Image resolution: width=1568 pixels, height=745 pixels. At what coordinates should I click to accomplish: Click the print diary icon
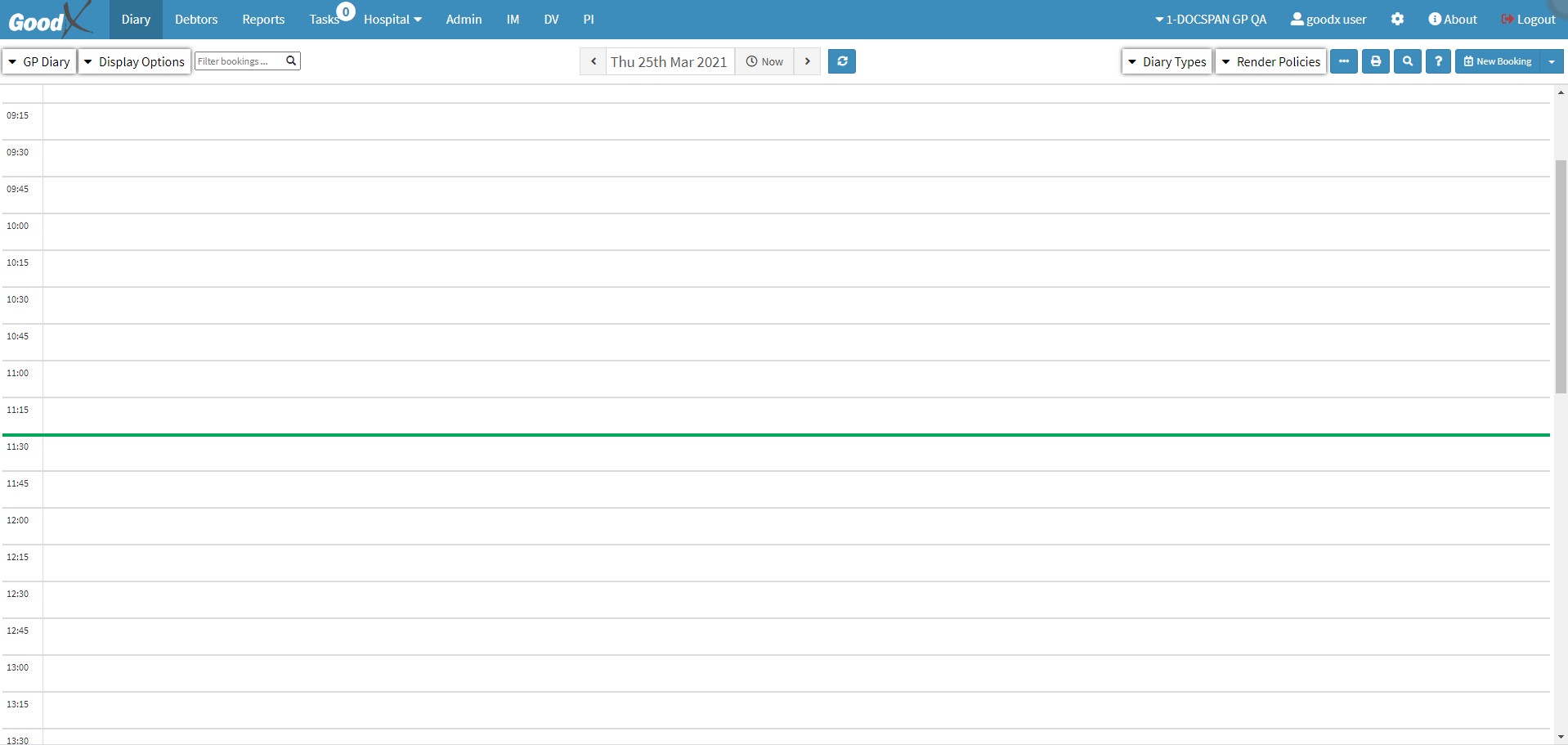click(x=1376, y=61)
